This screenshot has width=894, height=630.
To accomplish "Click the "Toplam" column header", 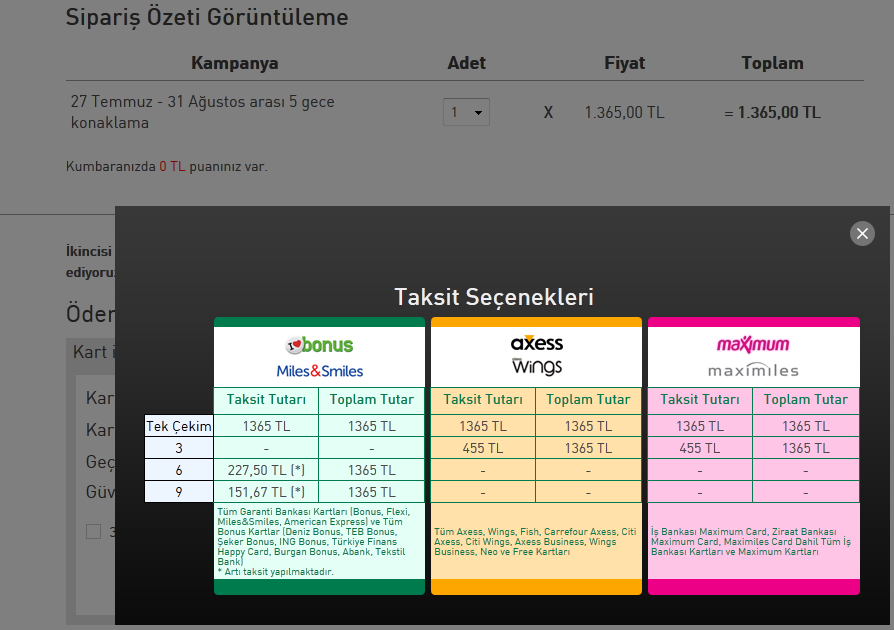I will point(772,63).
